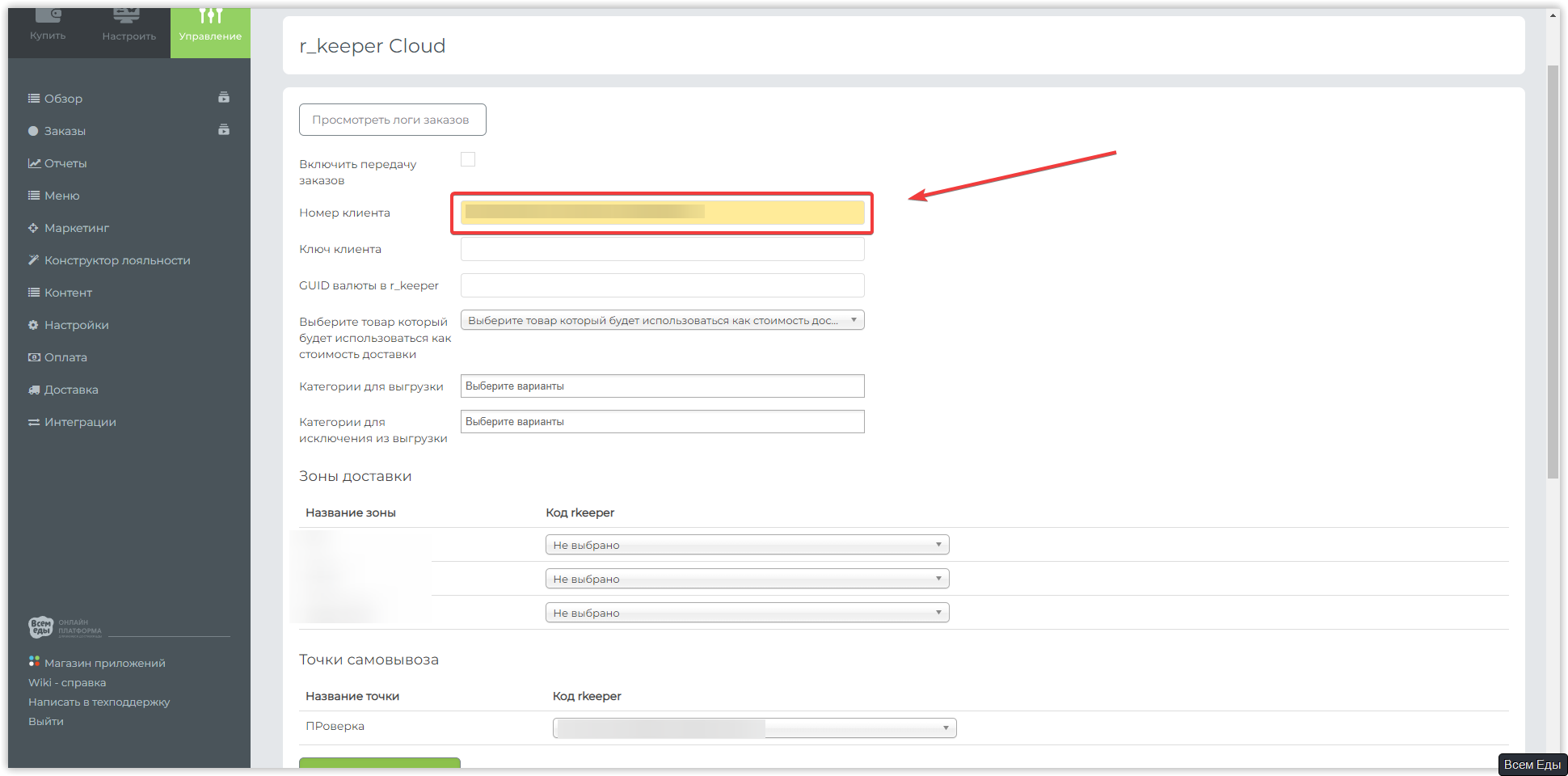Click the Выйти logout link
Image resolution: width=1568 pixels, height=776 pixels.
point(46,721)
